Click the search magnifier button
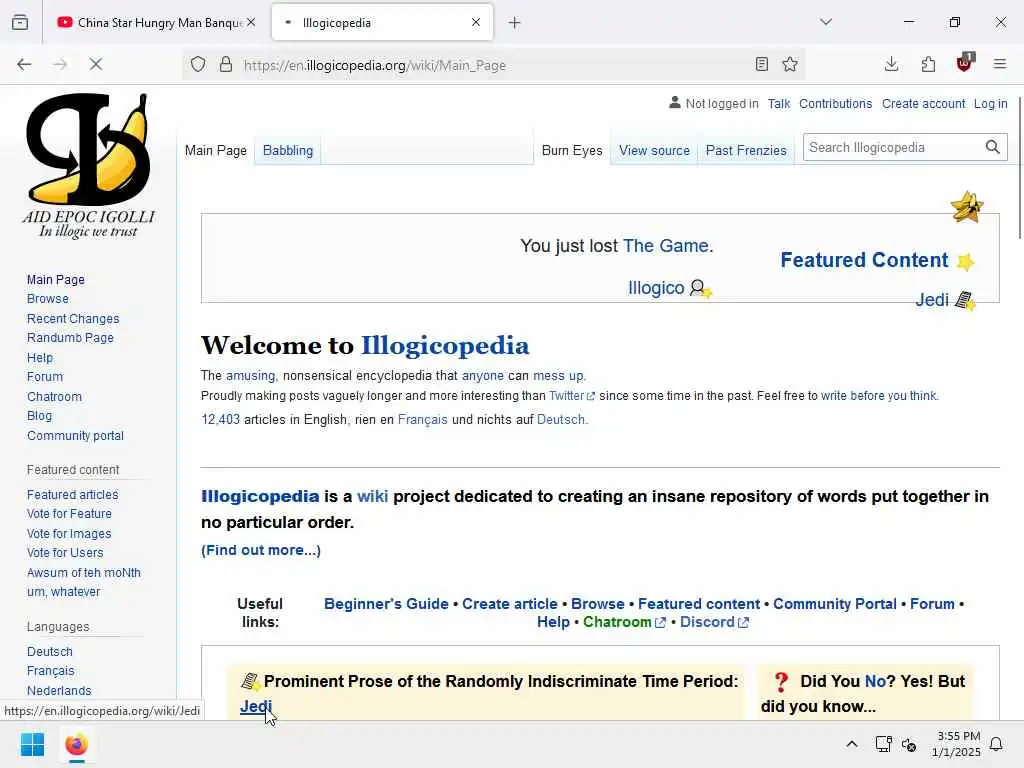1024x768 pixels. (x=993, y=148)
